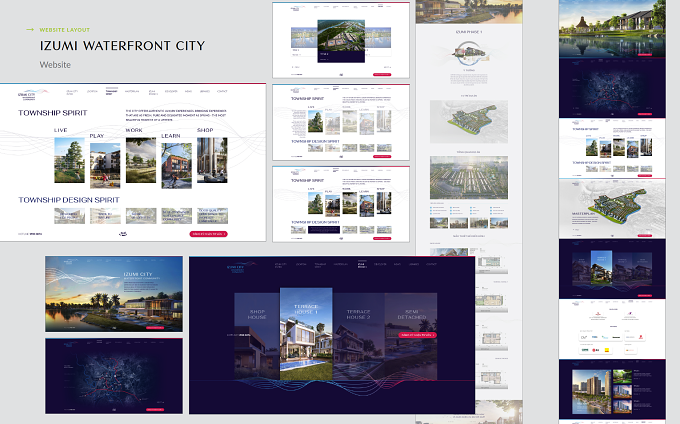680x424 pixels.
Task: Open the lakeside hero image heading the right column
Action: point(612,29)
